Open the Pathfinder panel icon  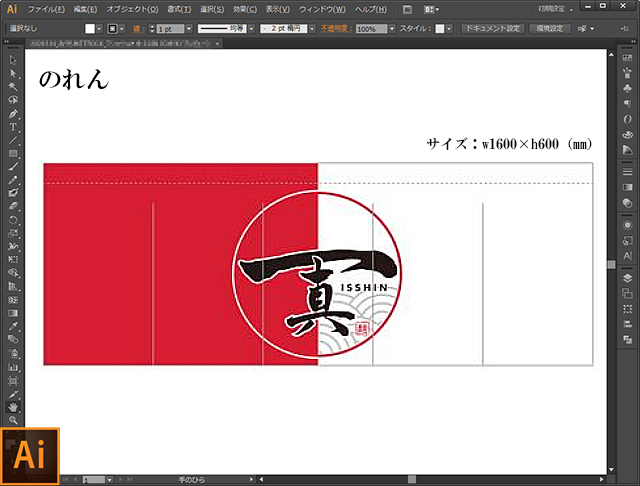(x=627, y=340)
